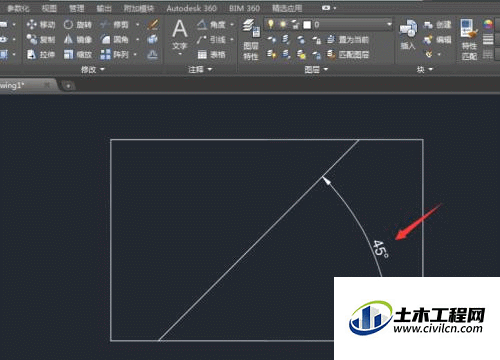Select the Move (移动) tool
The image size is (500, 360).
click(x=40, y=24)
